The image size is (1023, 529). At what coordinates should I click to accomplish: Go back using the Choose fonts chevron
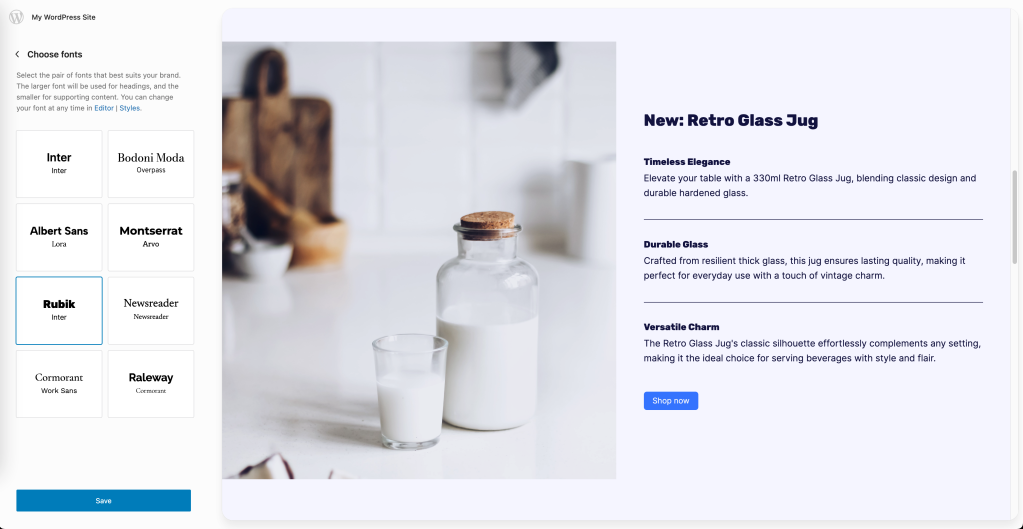click(x=17, y=54)
